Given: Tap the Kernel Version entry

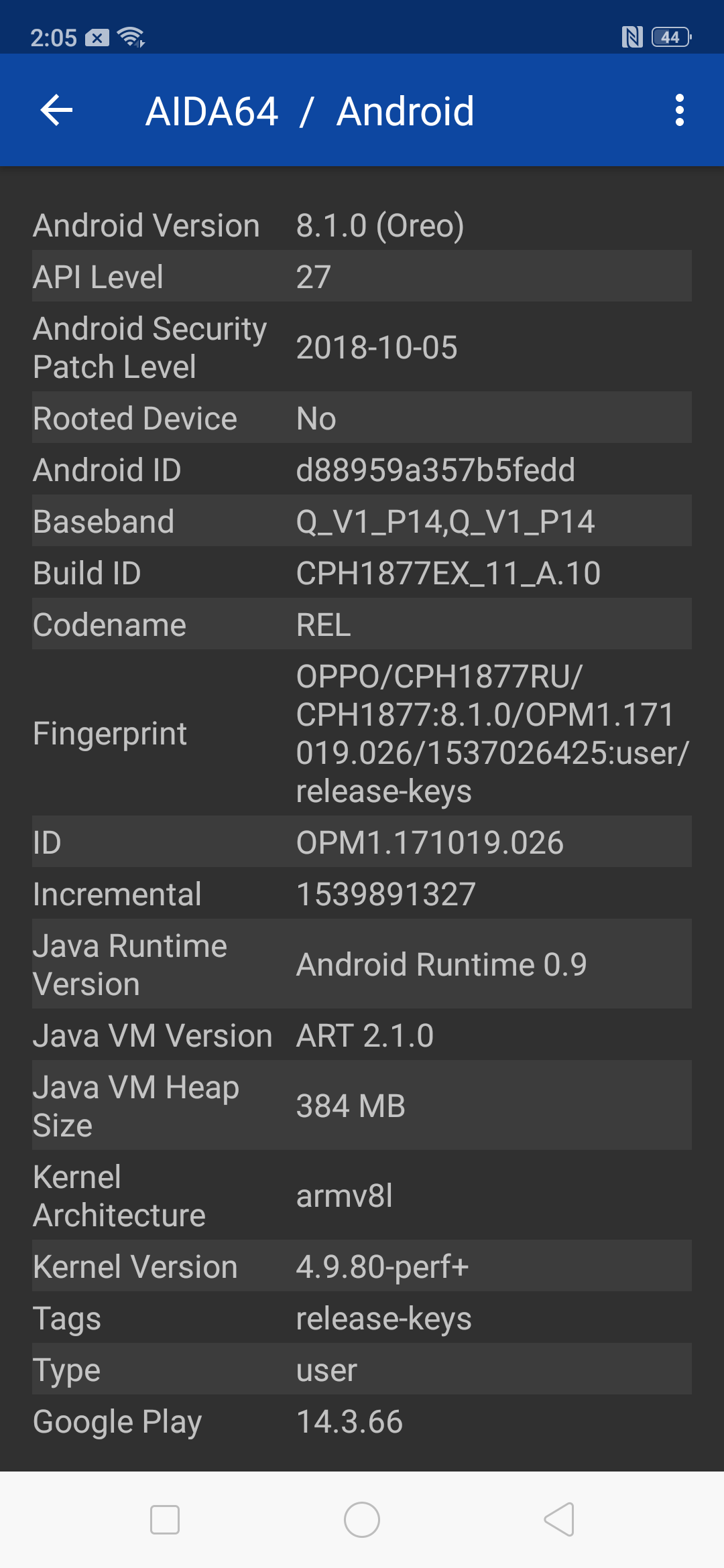Looking at the screenshot, I should click(362, 1266).
